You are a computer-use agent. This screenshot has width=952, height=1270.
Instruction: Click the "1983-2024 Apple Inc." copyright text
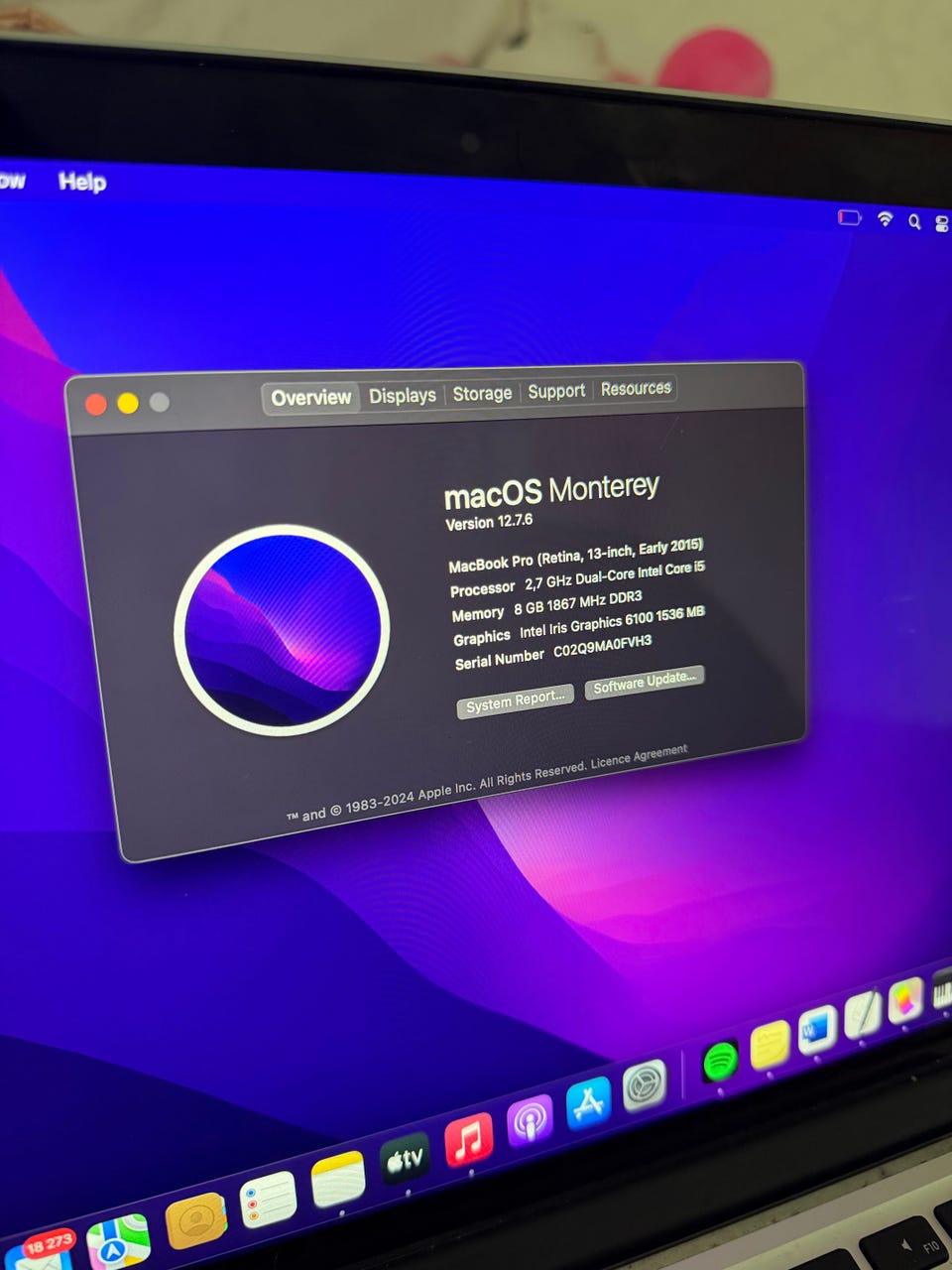click(410, 798)
